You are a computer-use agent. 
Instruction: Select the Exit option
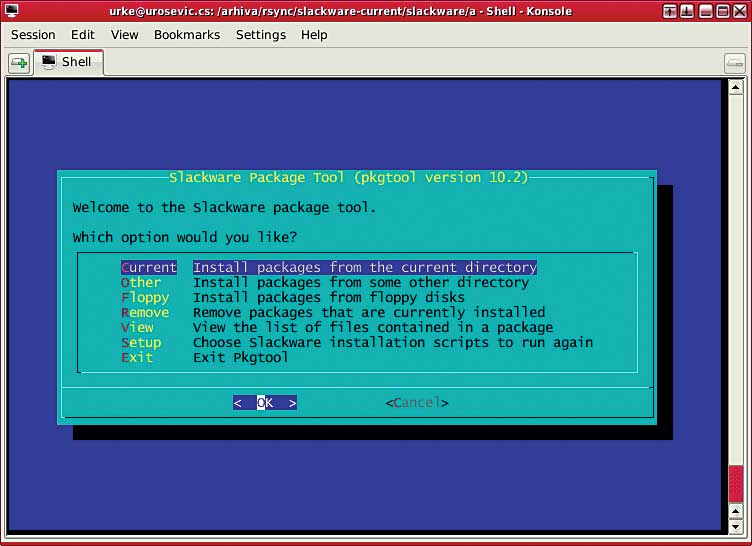tap(137, 357)
